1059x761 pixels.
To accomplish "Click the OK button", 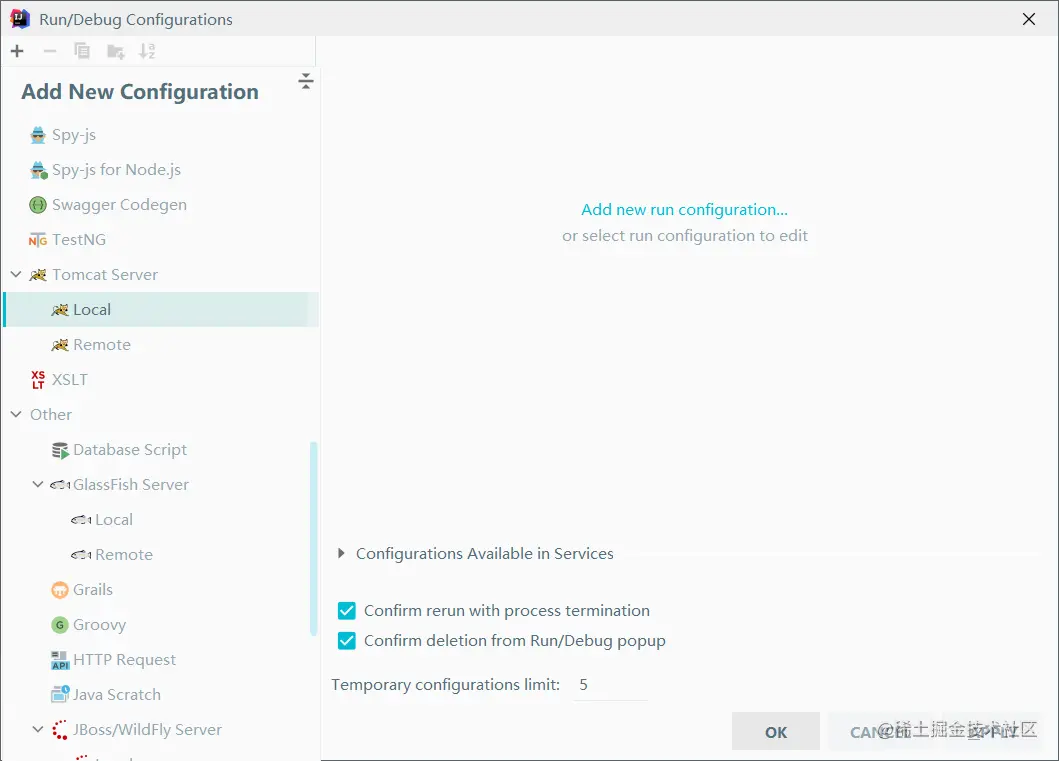I will tap(775, 732).
